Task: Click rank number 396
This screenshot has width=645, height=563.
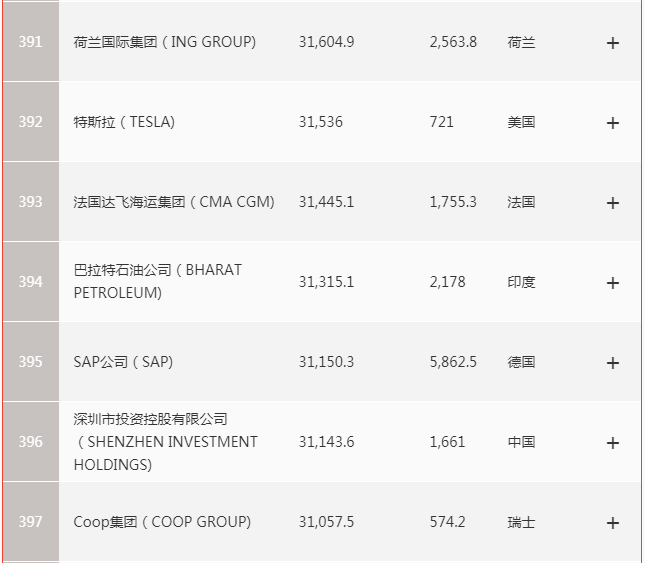Action: tap(31, 442)
